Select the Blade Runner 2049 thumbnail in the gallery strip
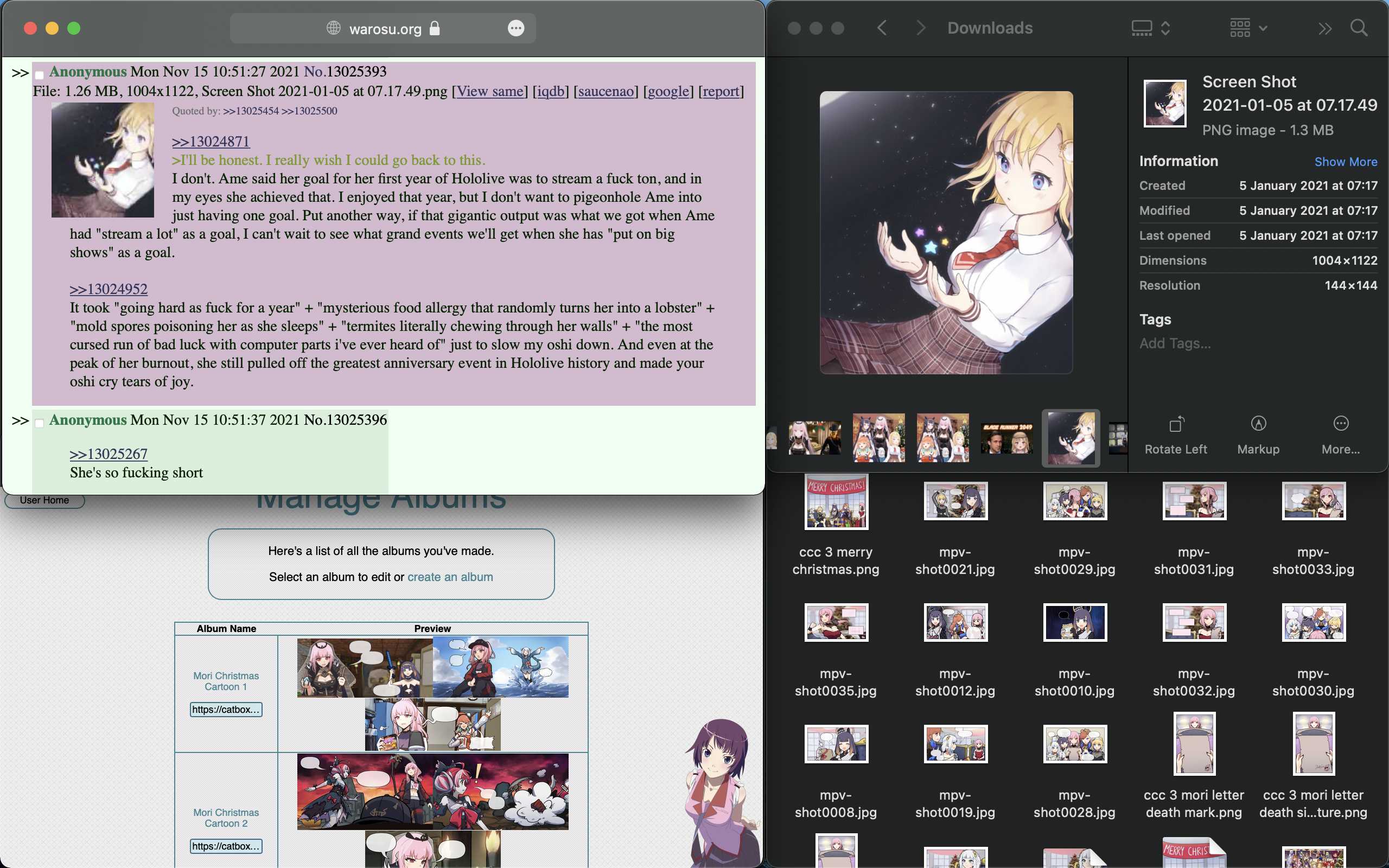Screen dimensions: 1389x868 [x=1006, y=438]
